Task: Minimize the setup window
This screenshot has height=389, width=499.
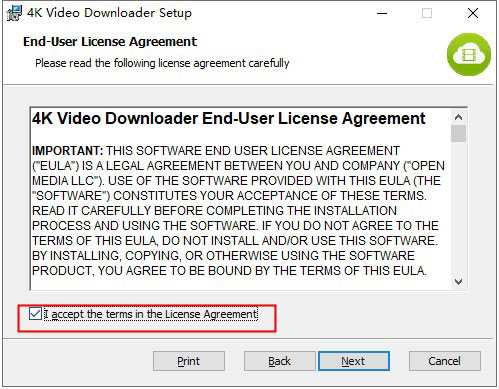Action: (382, 13)
